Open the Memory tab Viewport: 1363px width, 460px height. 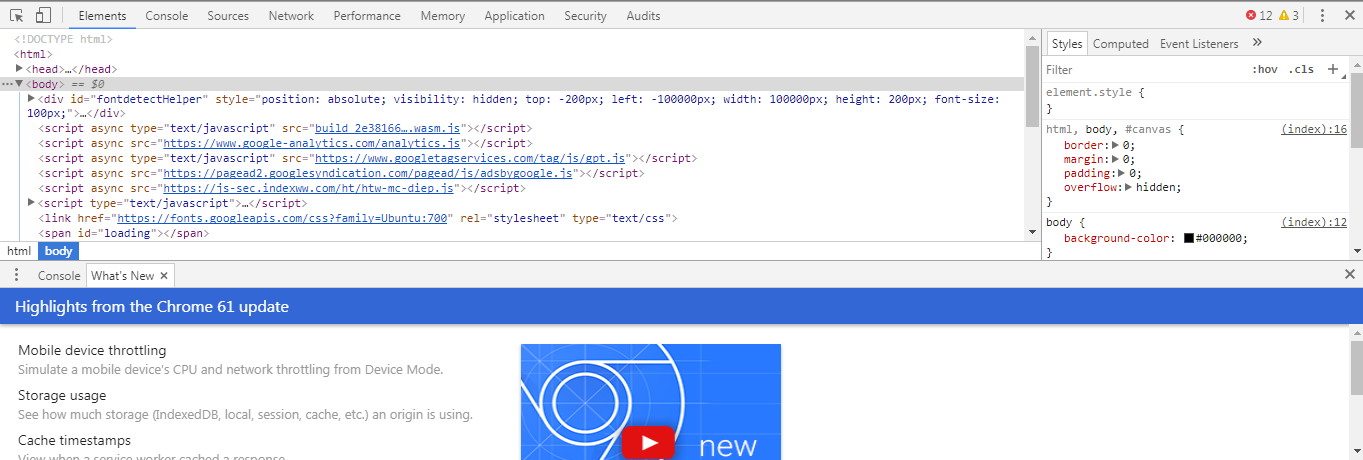[x=442, y=16]
